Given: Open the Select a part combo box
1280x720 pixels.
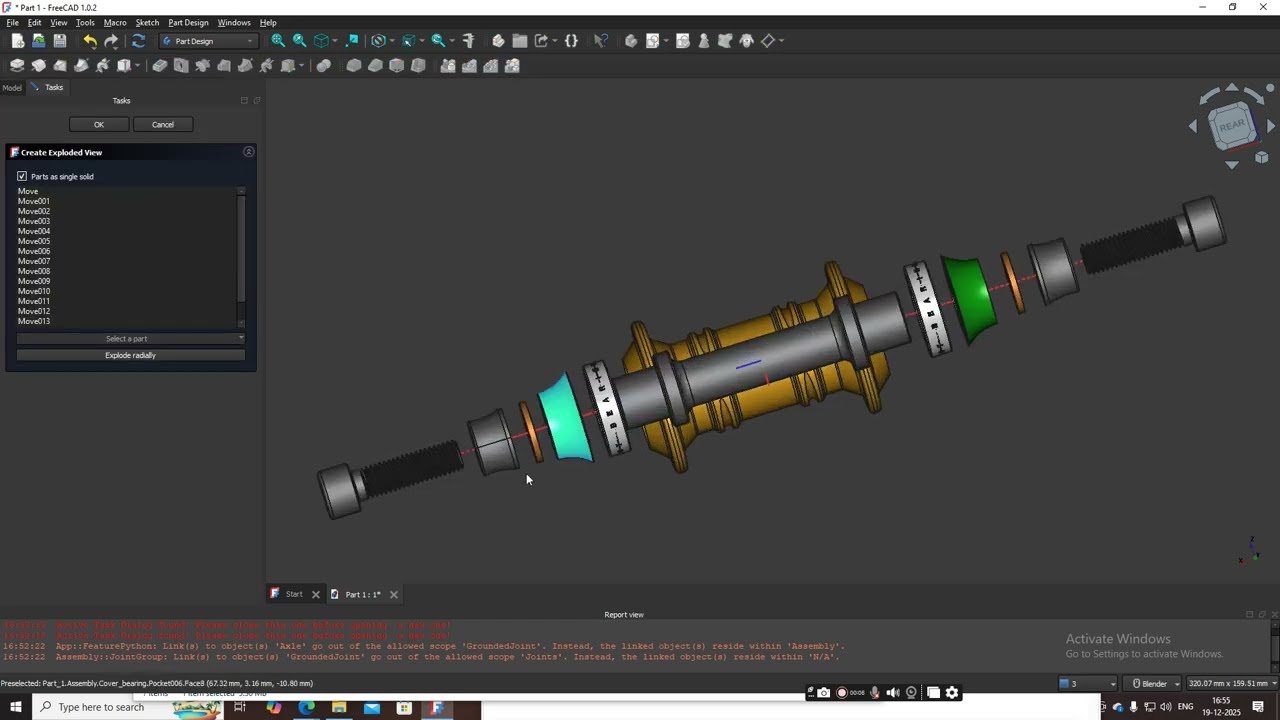Looking at the screenshot, I should 130,339.
